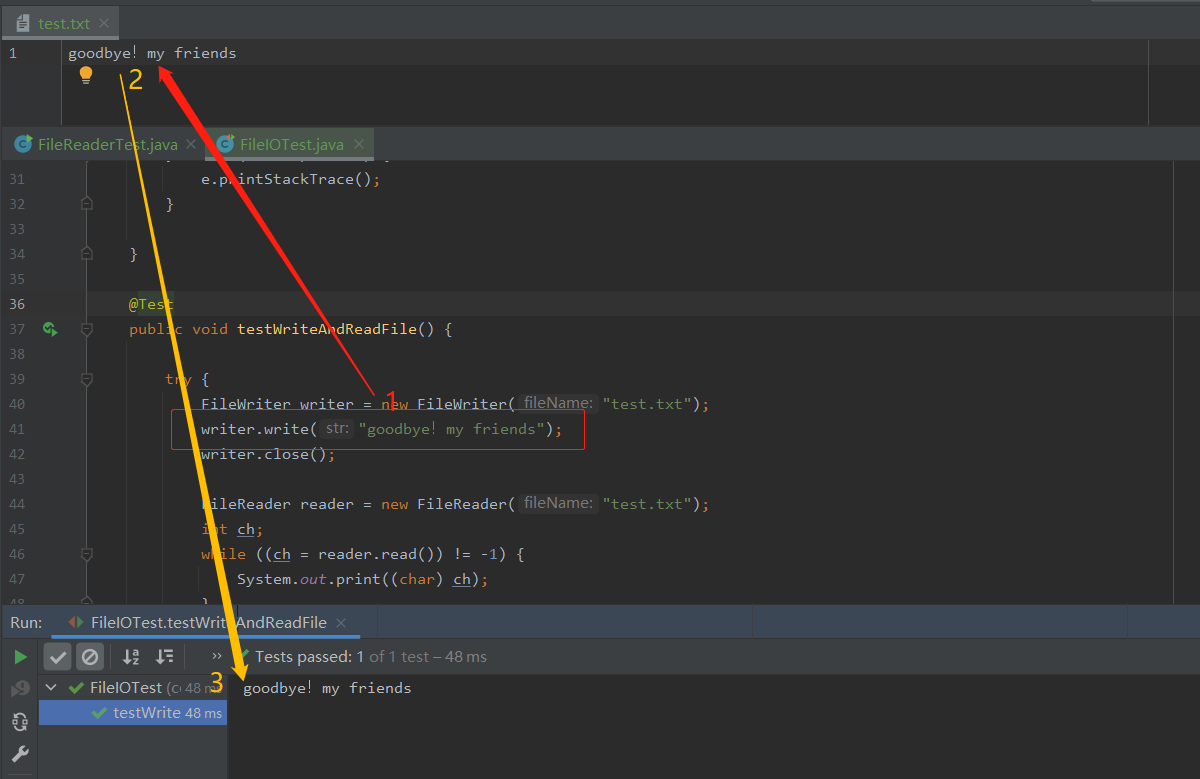
Task: Collapse the while loop fold marker at line 46
Action: tap(87, 554)
